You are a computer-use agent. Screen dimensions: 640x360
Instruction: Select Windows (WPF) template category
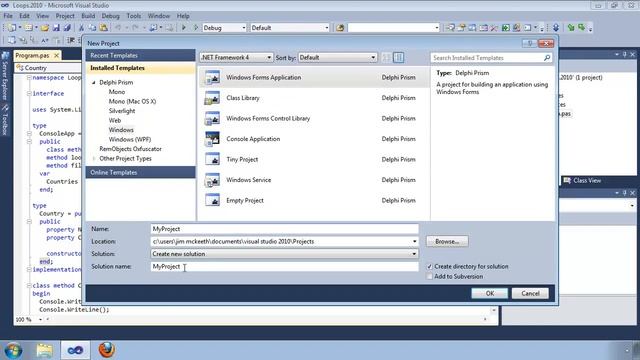(x=130, y=140)
